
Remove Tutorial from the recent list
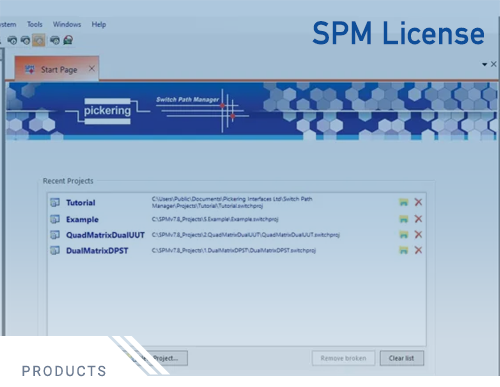418,202
